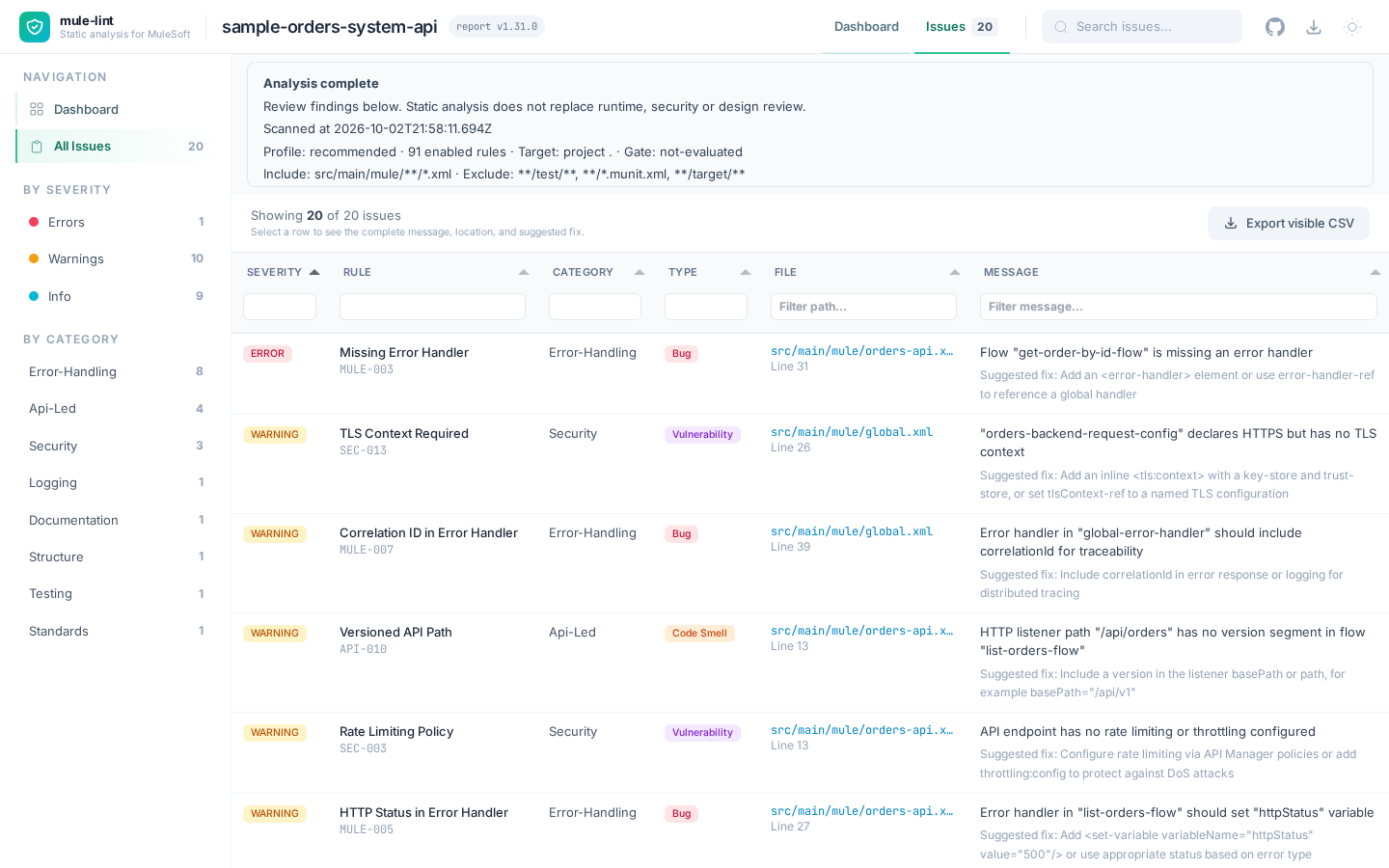
Task: Filter by Error-Handling category in sidebar
Action: 116,371
